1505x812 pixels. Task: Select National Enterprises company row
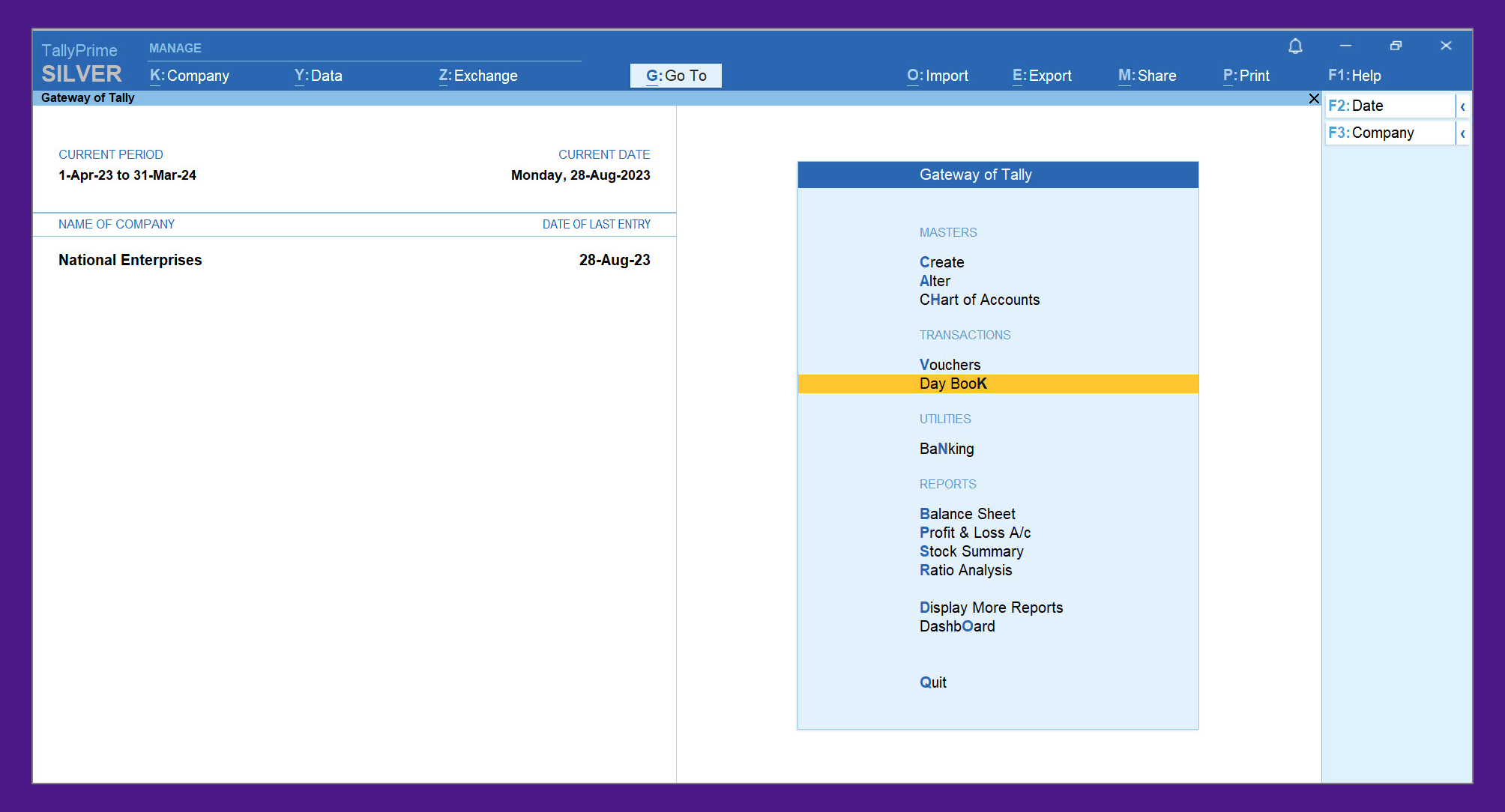pyautogui.click(x=130, y=260)
